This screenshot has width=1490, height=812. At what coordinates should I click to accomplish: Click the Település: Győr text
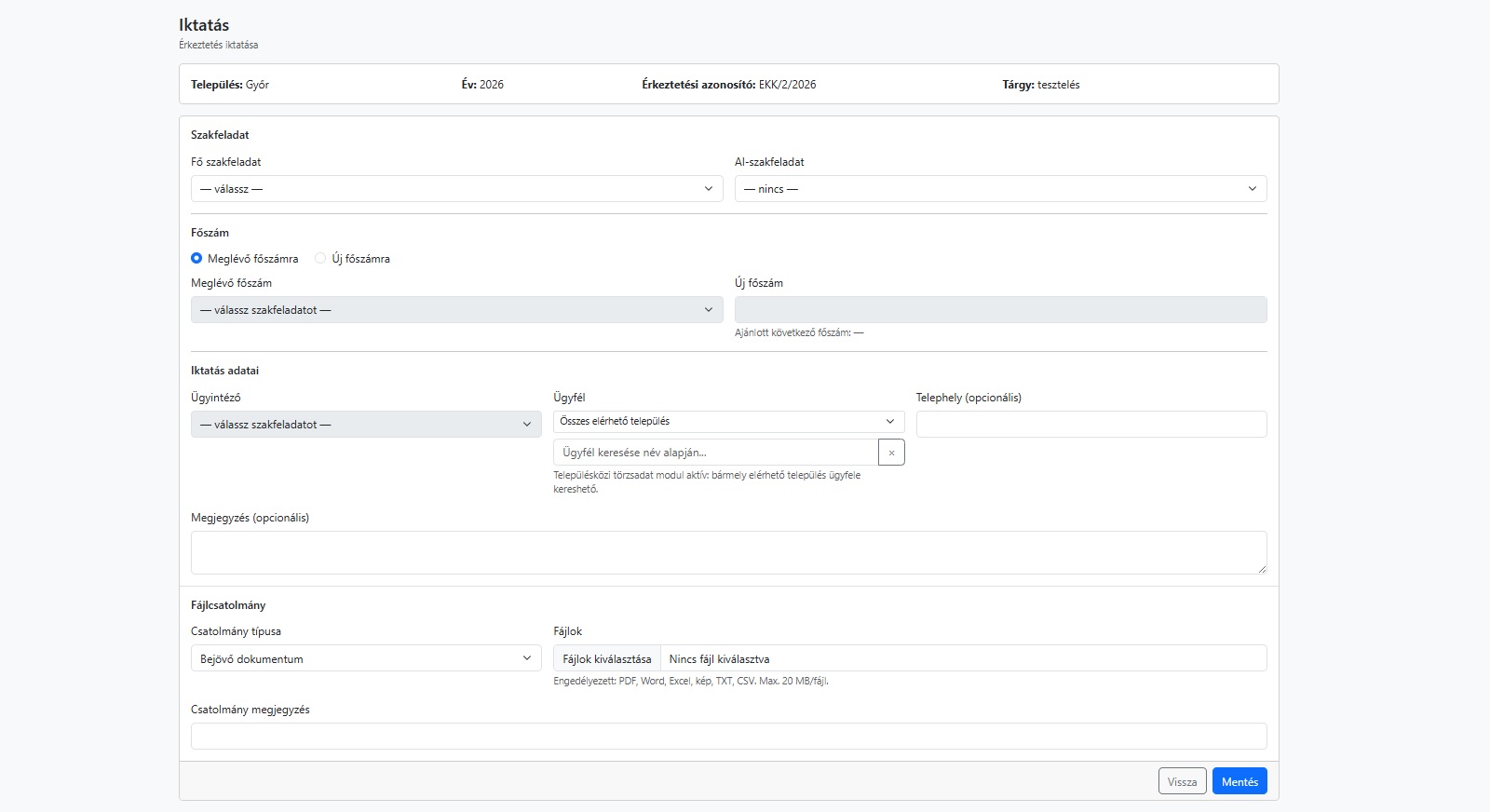coord(230,85)
